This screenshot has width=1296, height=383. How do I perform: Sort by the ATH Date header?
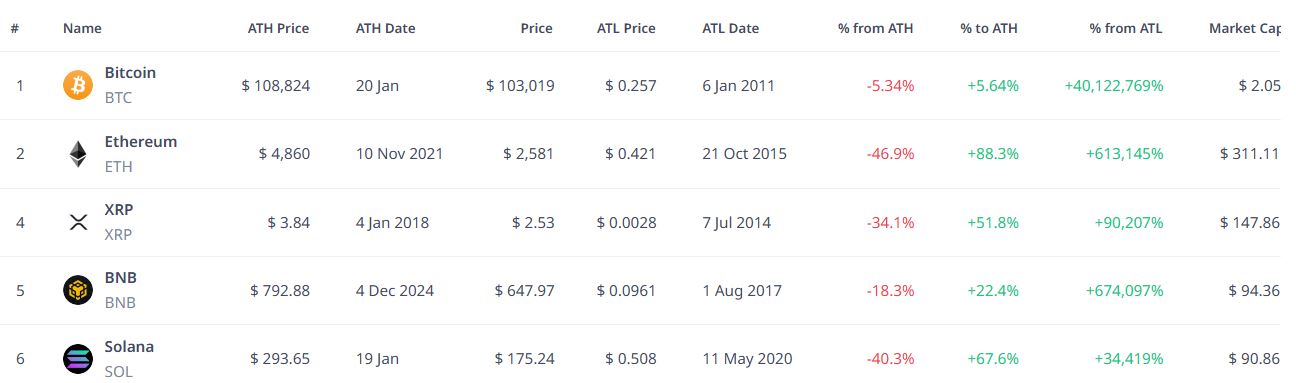(385, 28)
